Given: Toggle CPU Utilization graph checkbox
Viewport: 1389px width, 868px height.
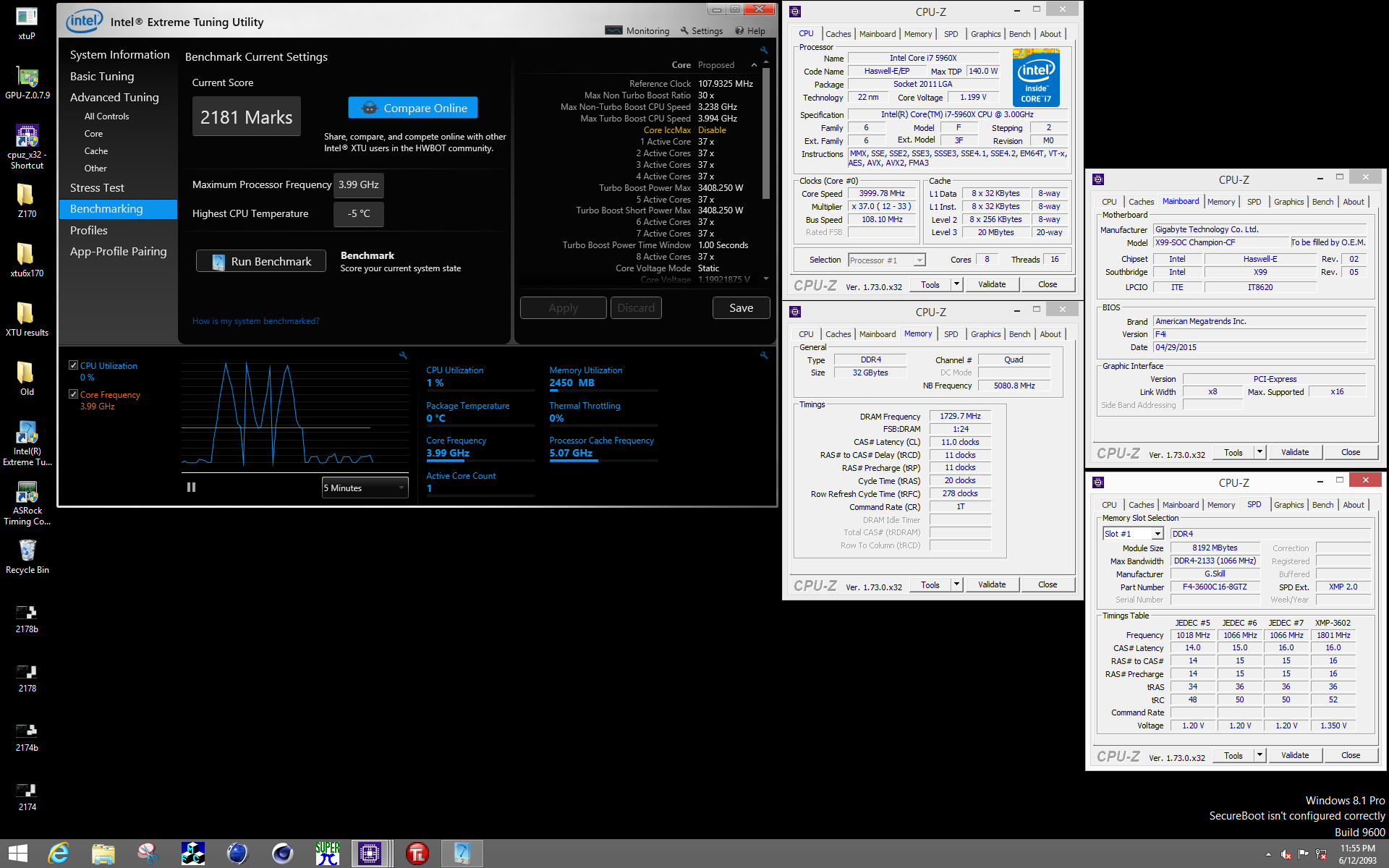Looking at the screenshot, I should coord(73,365).
